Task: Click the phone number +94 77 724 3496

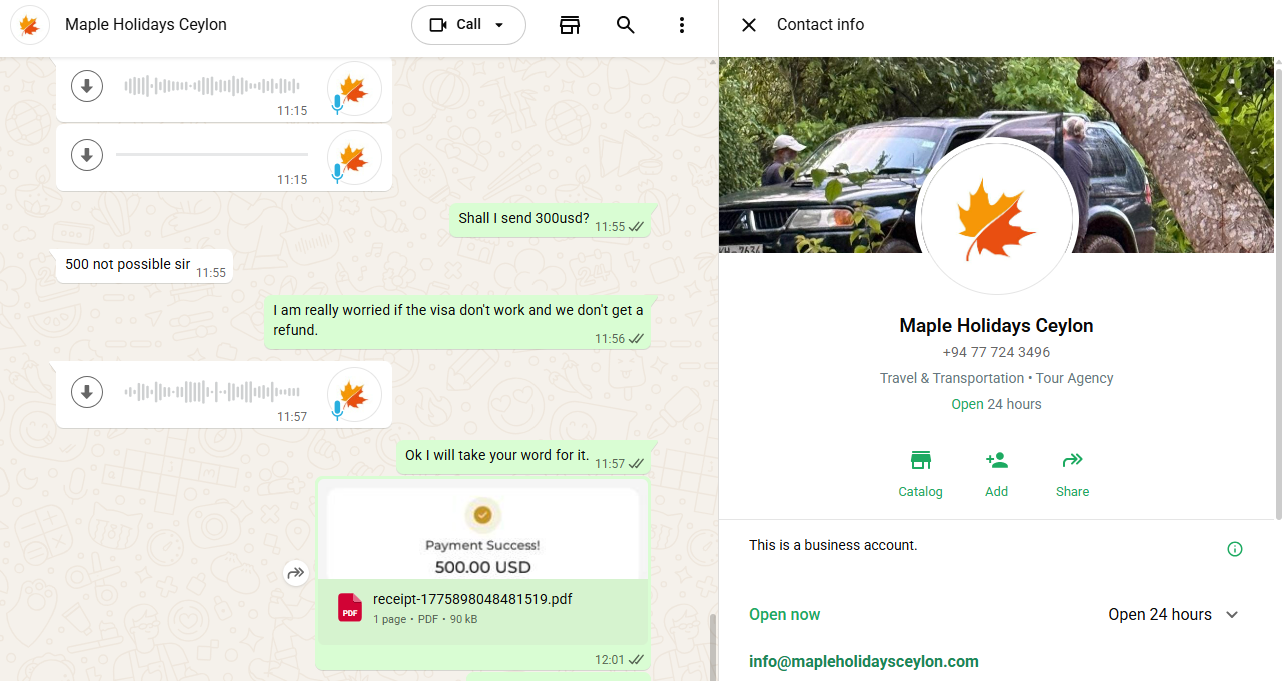Action: (996, 352)
